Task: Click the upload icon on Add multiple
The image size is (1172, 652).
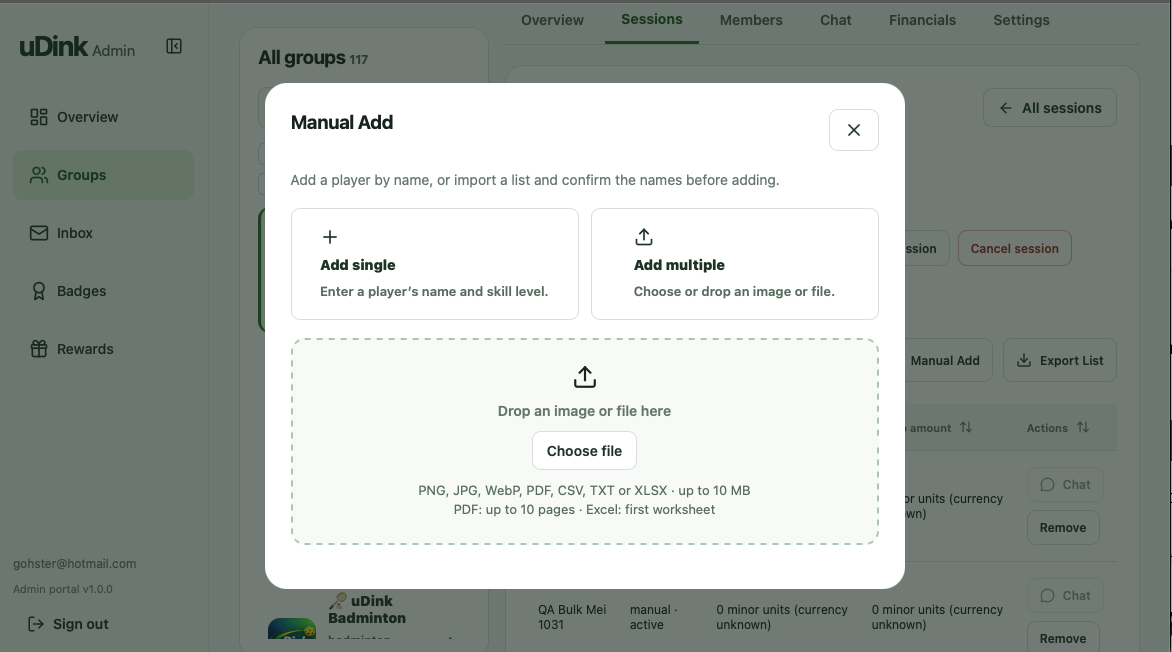Action: pos(644,237)
